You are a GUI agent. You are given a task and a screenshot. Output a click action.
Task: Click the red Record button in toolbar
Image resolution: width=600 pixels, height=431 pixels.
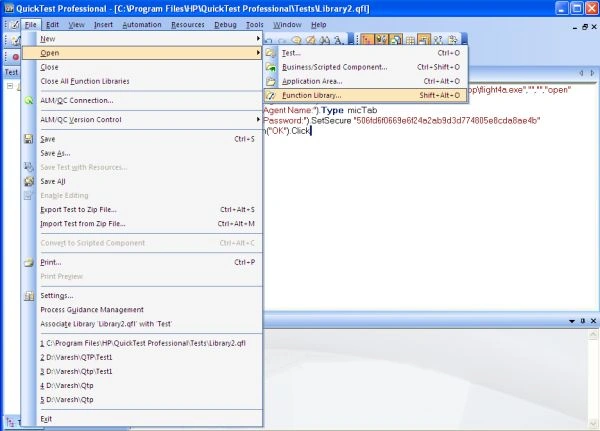pyautogui.click(x=16, y=57)
